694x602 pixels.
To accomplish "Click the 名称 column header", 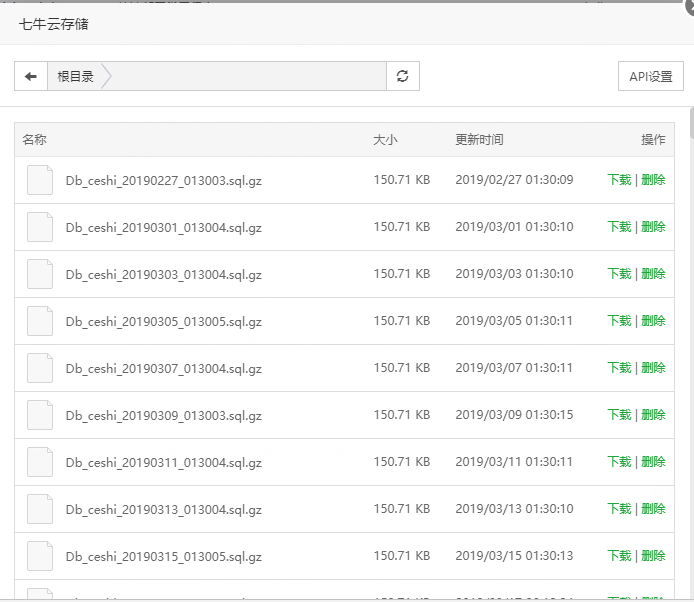I will 35,139.
